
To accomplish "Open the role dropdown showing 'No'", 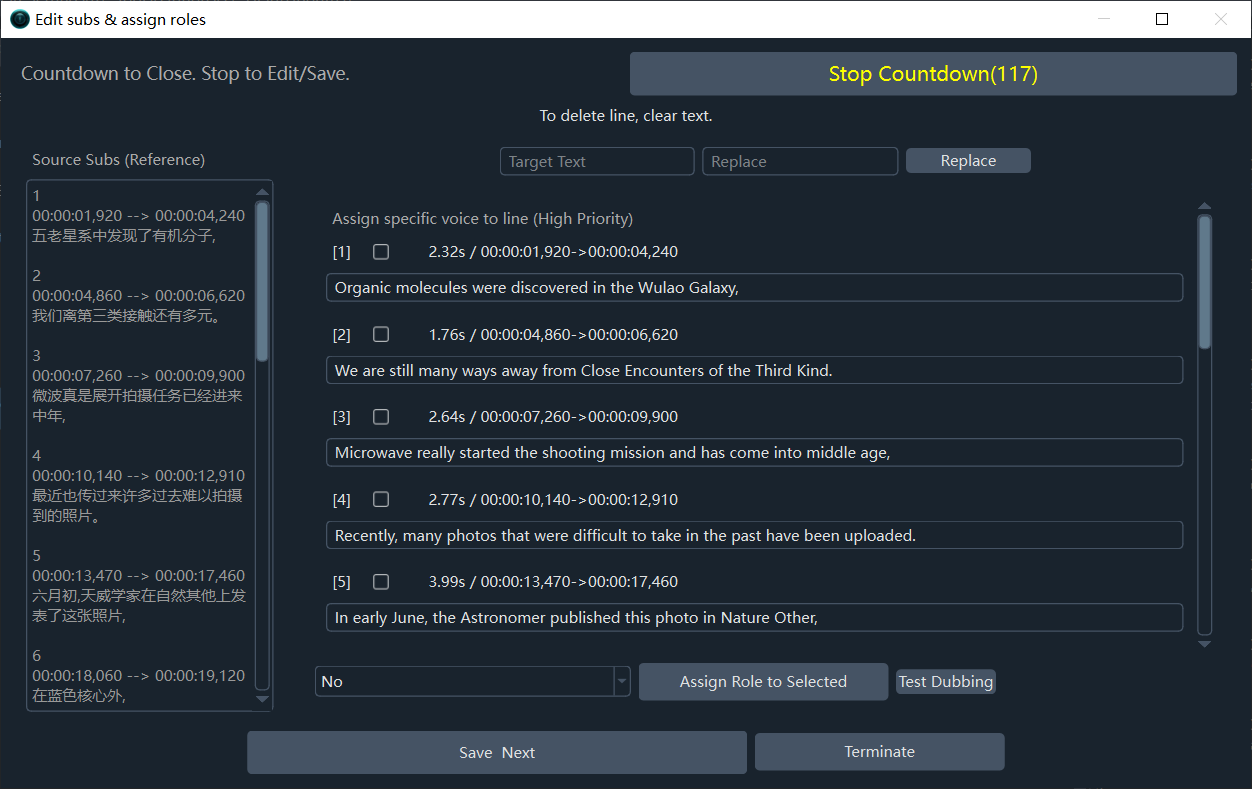I will pos(472,682).
